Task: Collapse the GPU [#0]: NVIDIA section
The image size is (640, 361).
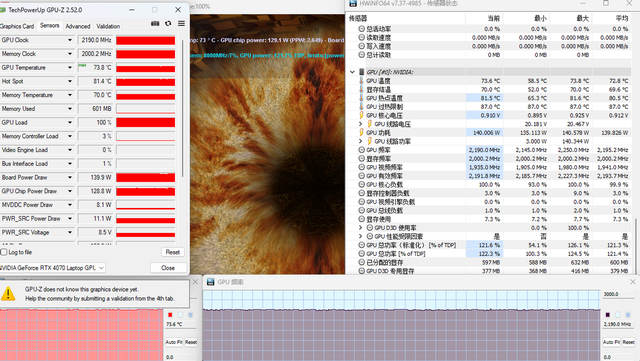Action: point(352,72)
